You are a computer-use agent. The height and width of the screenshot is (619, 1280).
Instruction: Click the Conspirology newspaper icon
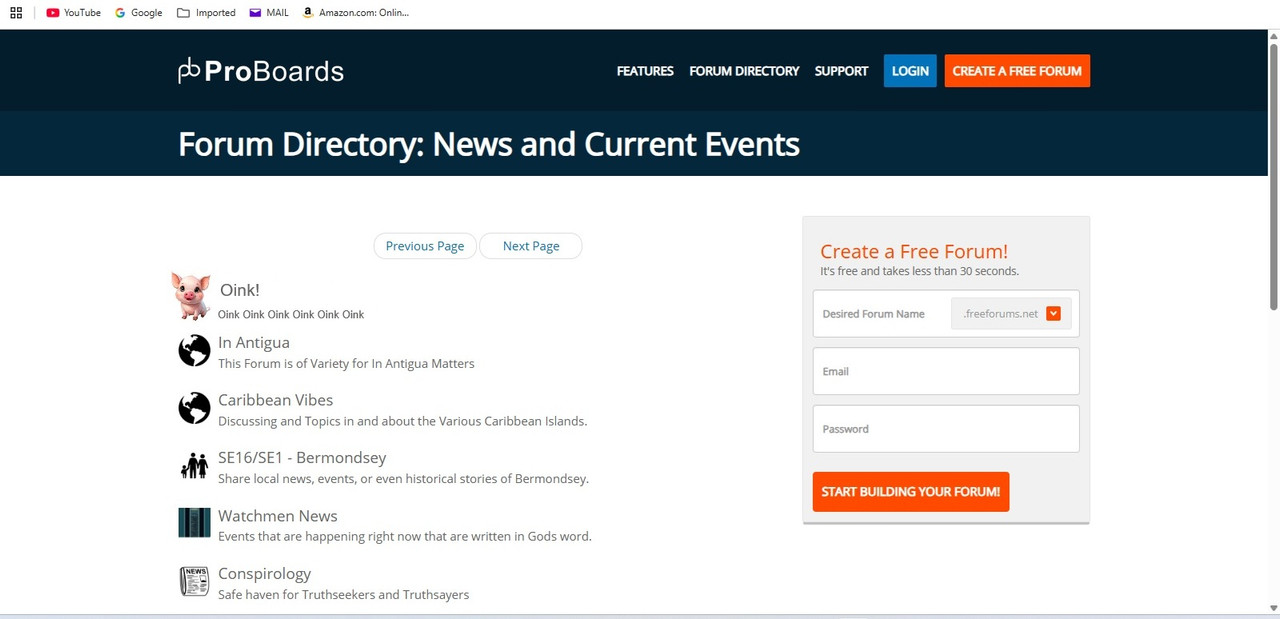click(x=194, y=581)
